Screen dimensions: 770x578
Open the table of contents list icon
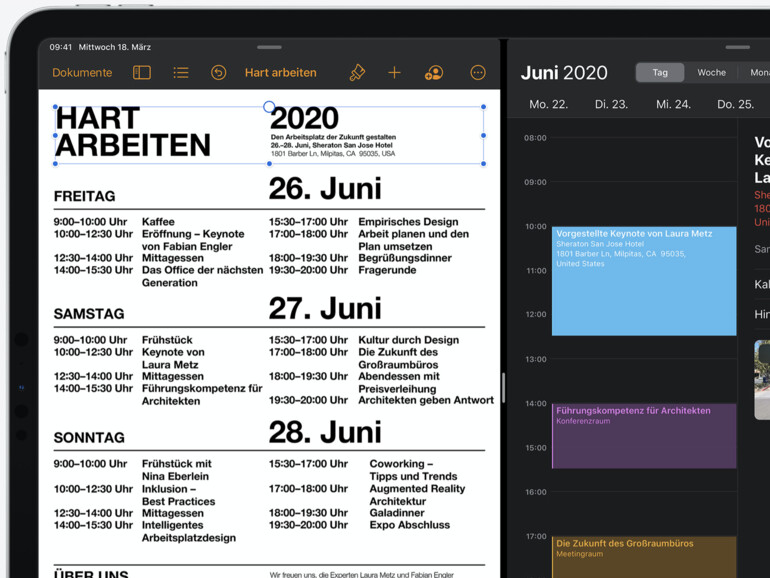(x=181, y=73)
